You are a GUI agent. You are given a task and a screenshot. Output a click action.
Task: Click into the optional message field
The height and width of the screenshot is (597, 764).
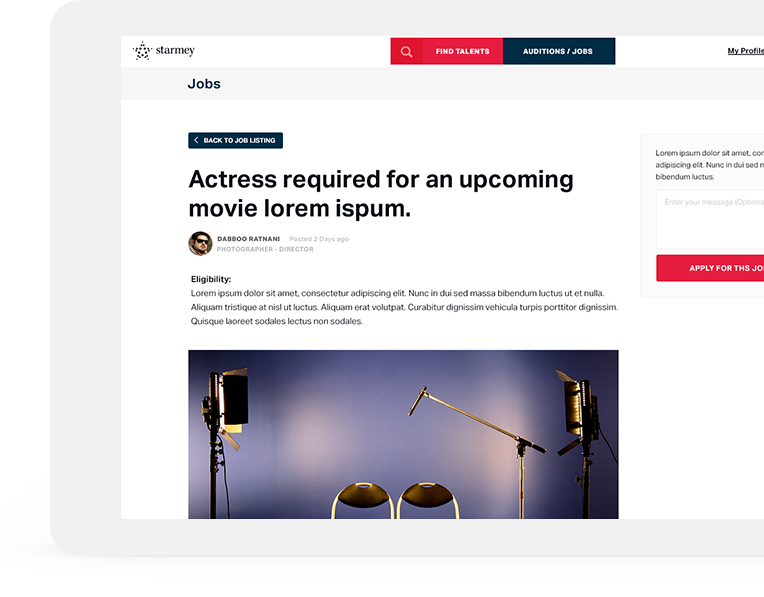710,220
